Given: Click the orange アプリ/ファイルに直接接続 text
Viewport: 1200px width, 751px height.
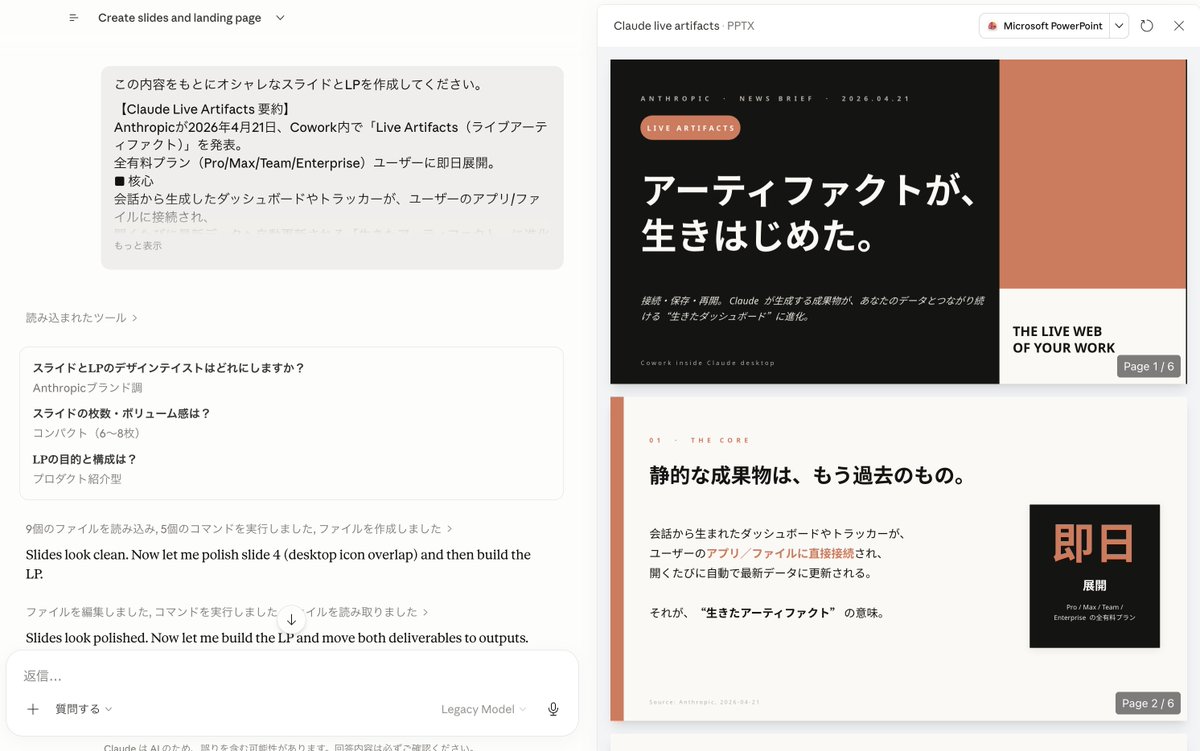Looking at the screenshot, I should pyautogui.click(x=780, y=553).
